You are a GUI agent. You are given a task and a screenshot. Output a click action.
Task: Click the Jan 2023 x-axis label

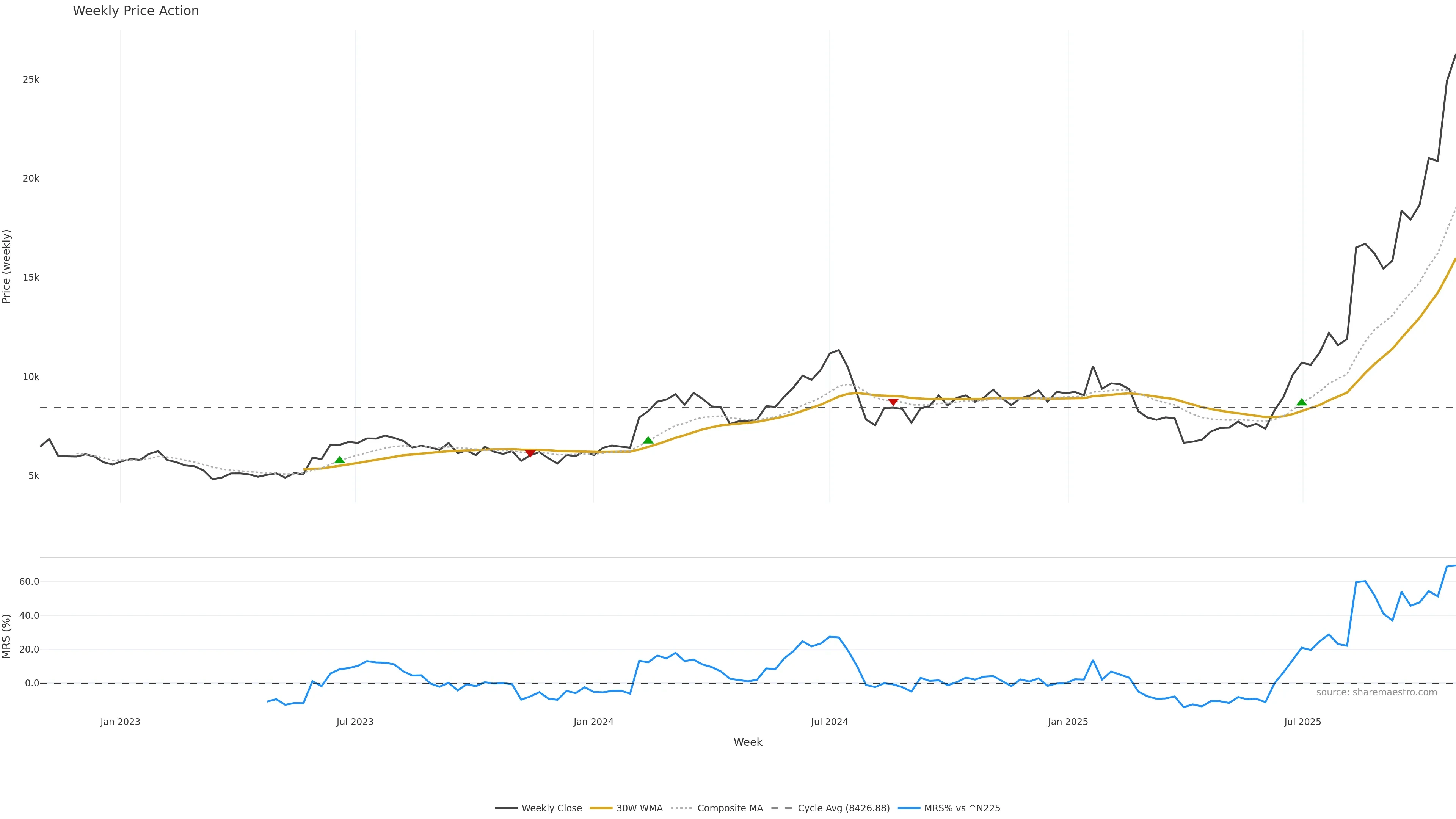[121, 722]
